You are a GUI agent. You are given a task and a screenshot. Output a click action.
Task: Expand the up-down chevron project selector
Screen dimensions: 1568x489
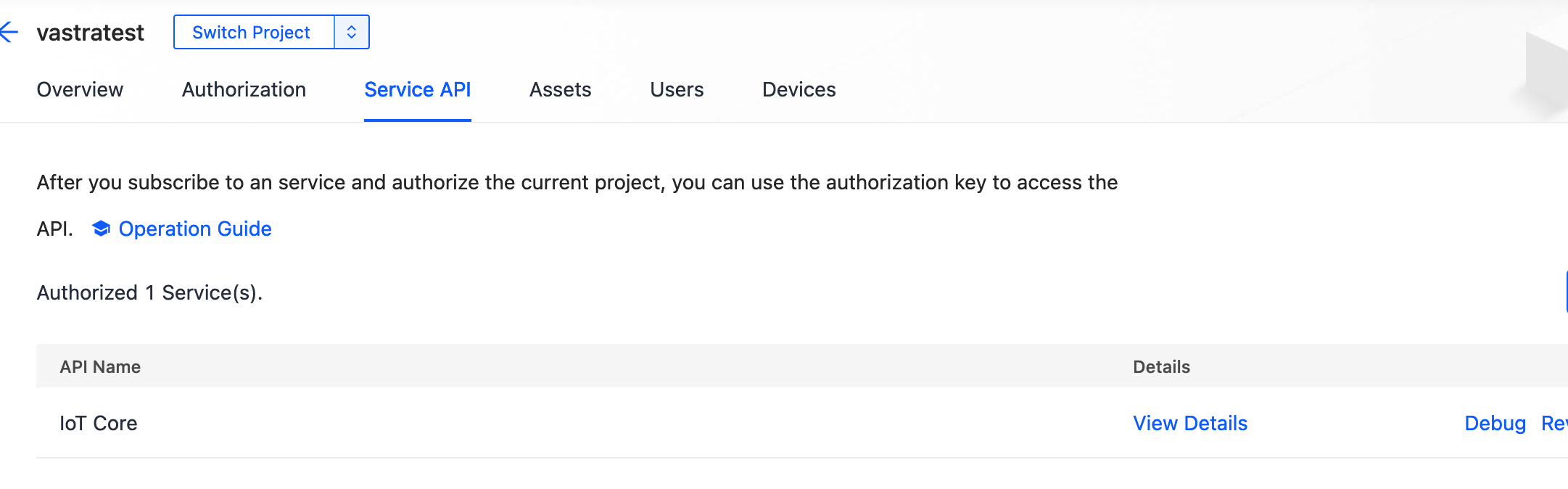click(x=352, y=33)
